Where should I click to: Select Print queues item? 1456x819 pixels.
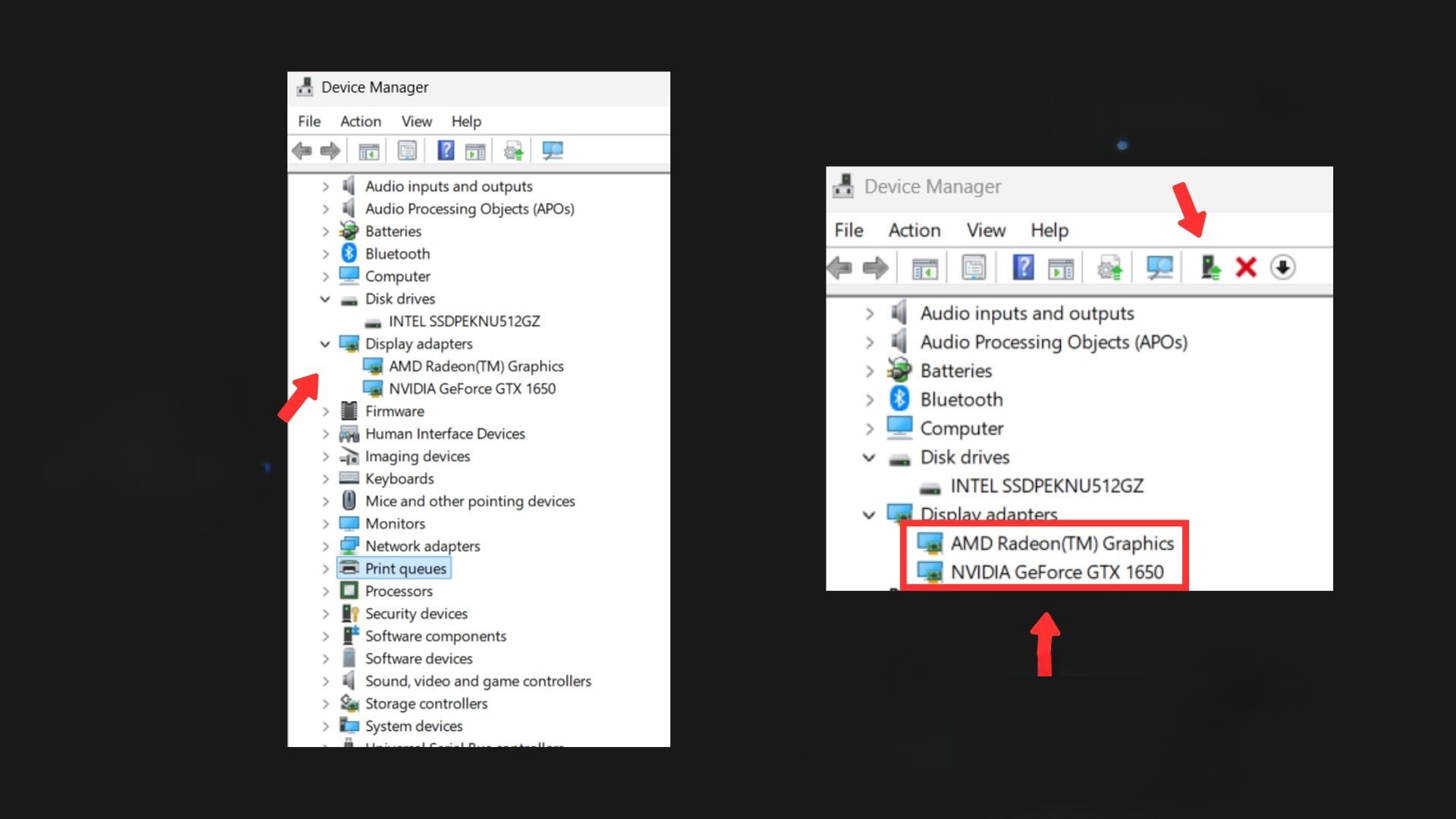pyautogui.click(x=405, y=569)
